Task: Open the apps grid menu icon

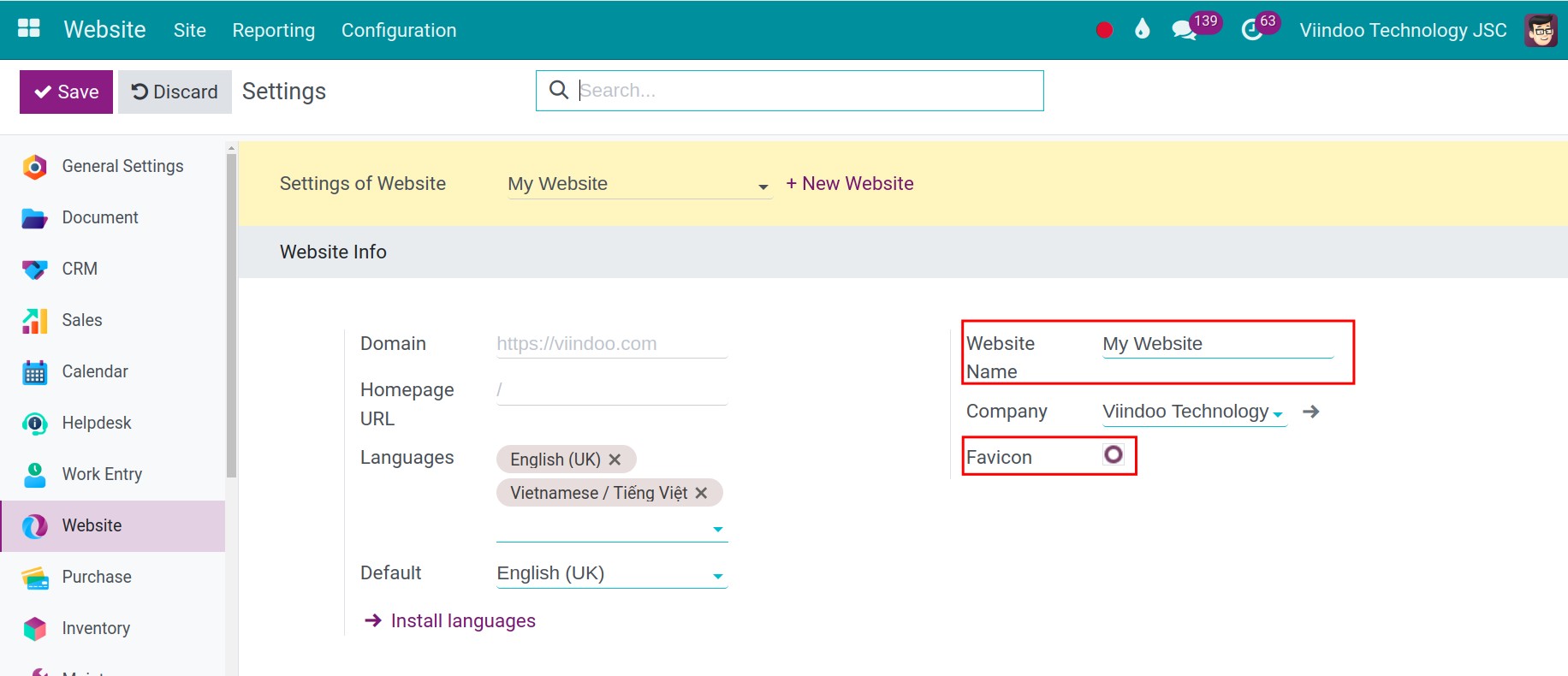Action: [29, 29]
